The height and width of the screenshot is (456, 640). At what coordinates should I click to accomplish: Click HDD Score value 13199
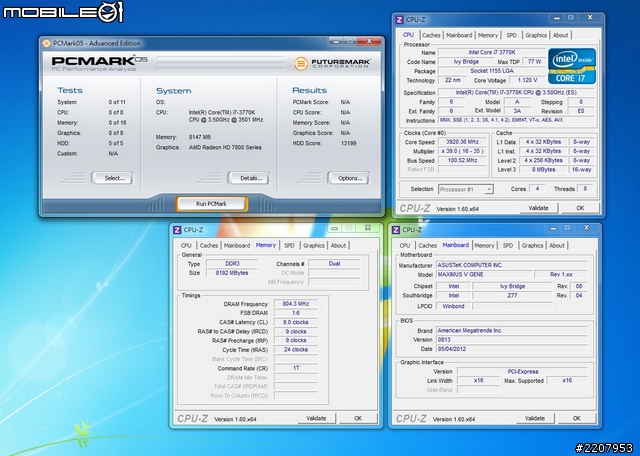coord(348,143)
